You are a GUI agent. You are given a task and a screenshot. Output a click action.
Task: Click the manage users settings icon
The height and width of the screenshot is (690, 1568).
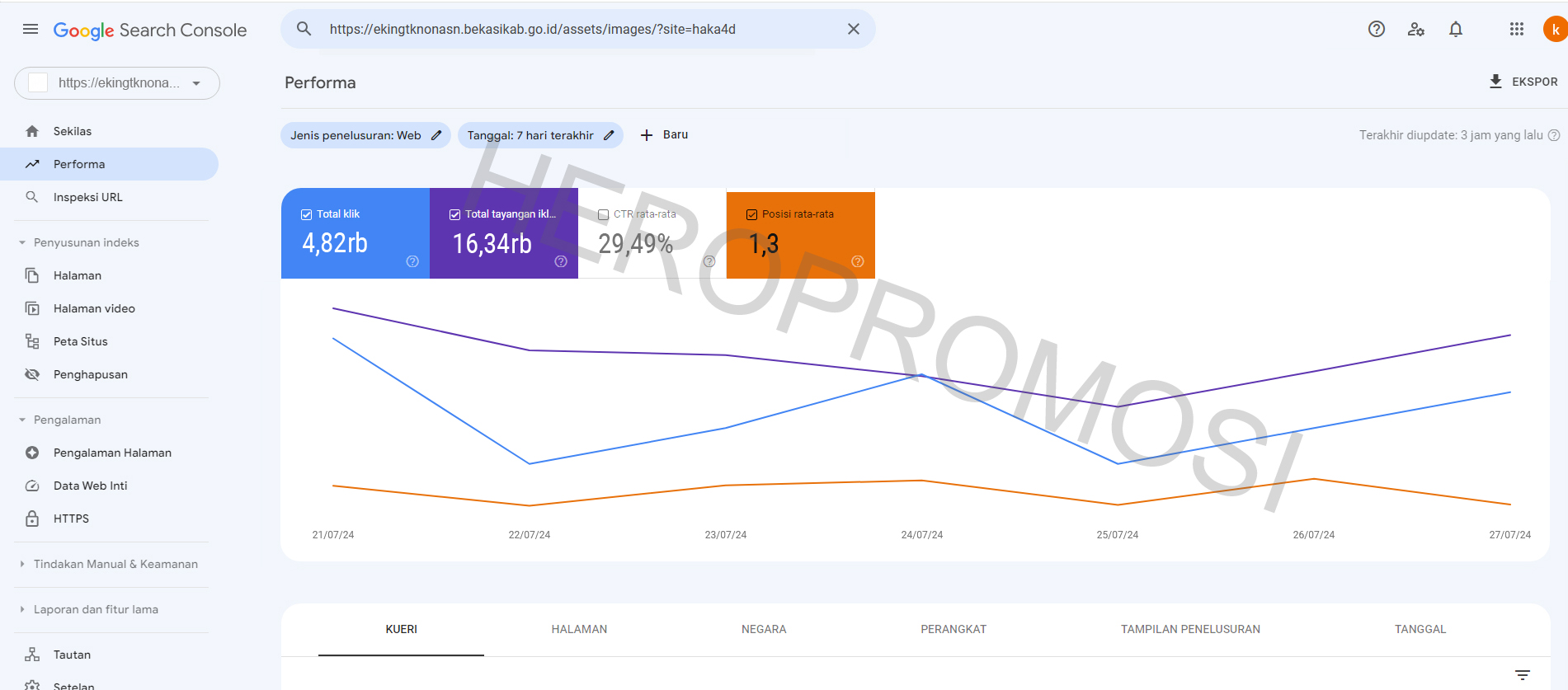tap(1416, 30)
